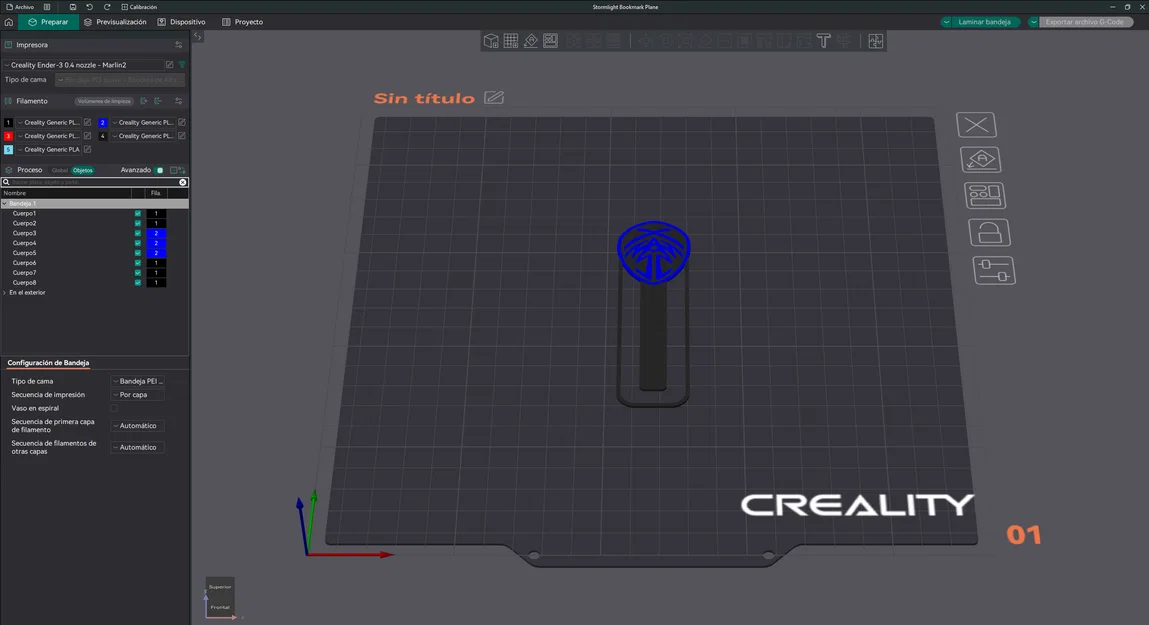The image size is (1149, 625).
Task: Uncheck the Cuerpo1 printable checkbox
Action: (138, 213)
